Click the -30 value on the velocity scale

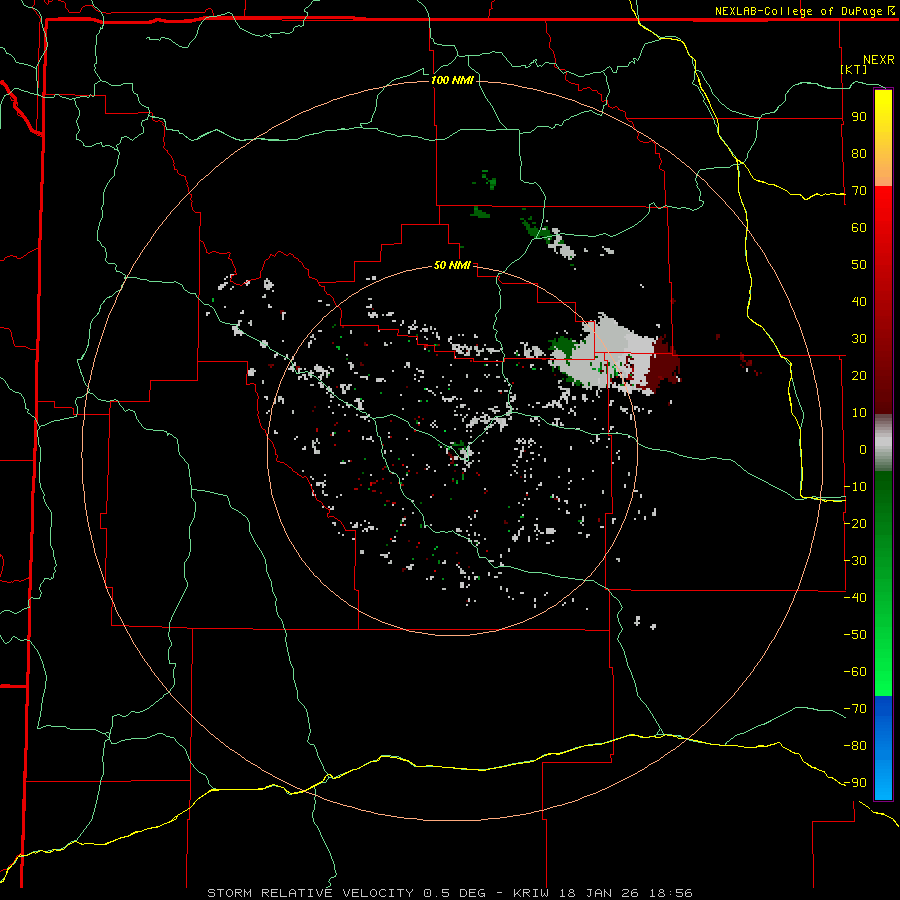coord(855,561)
